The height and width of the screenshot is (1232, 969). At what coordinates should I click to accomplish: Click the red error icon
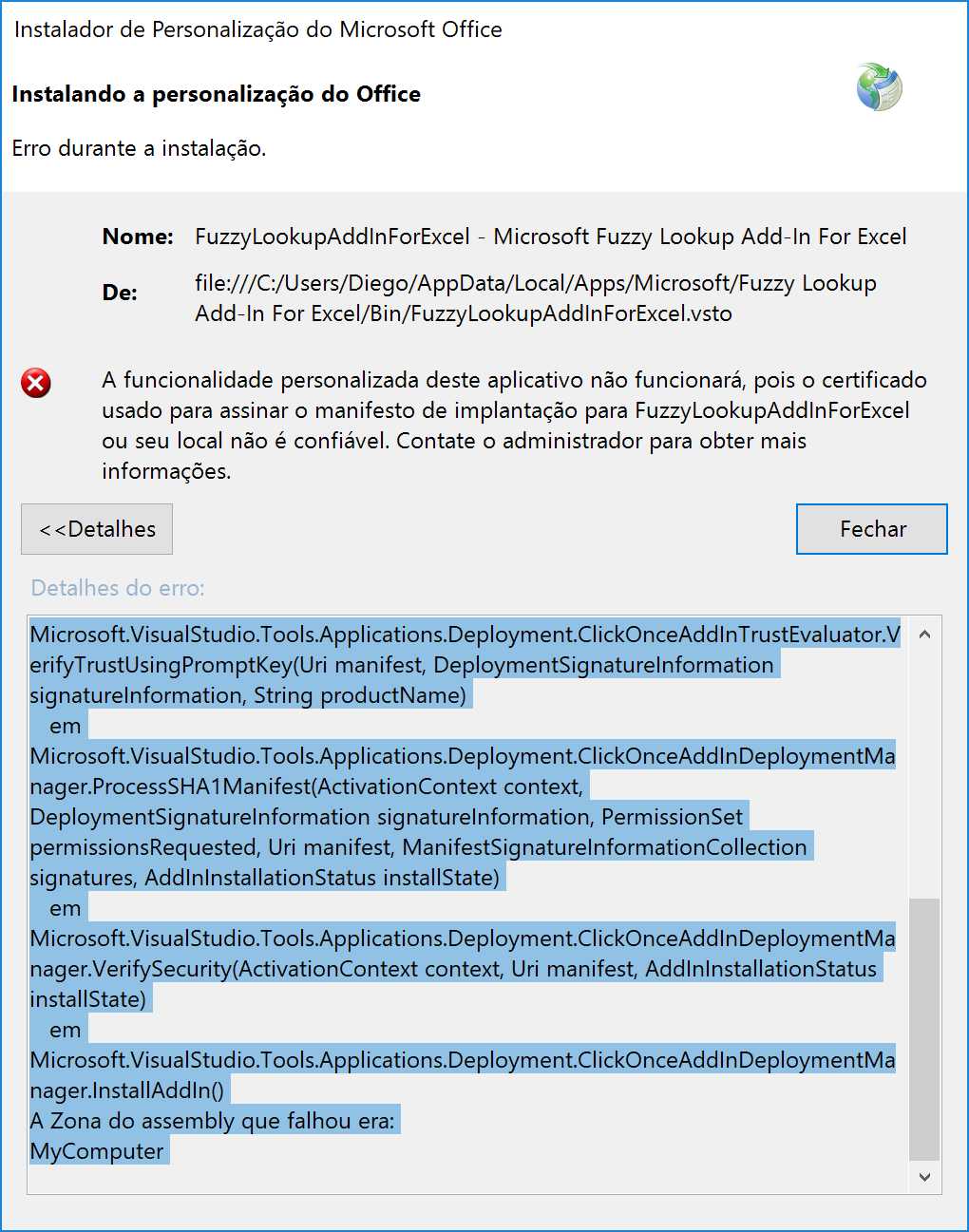(36, 383)
